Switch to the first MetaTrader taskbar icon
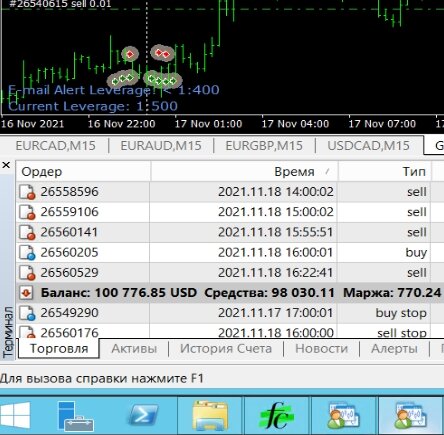The height and width of the screenshot is (435, 444). (343, 416)
